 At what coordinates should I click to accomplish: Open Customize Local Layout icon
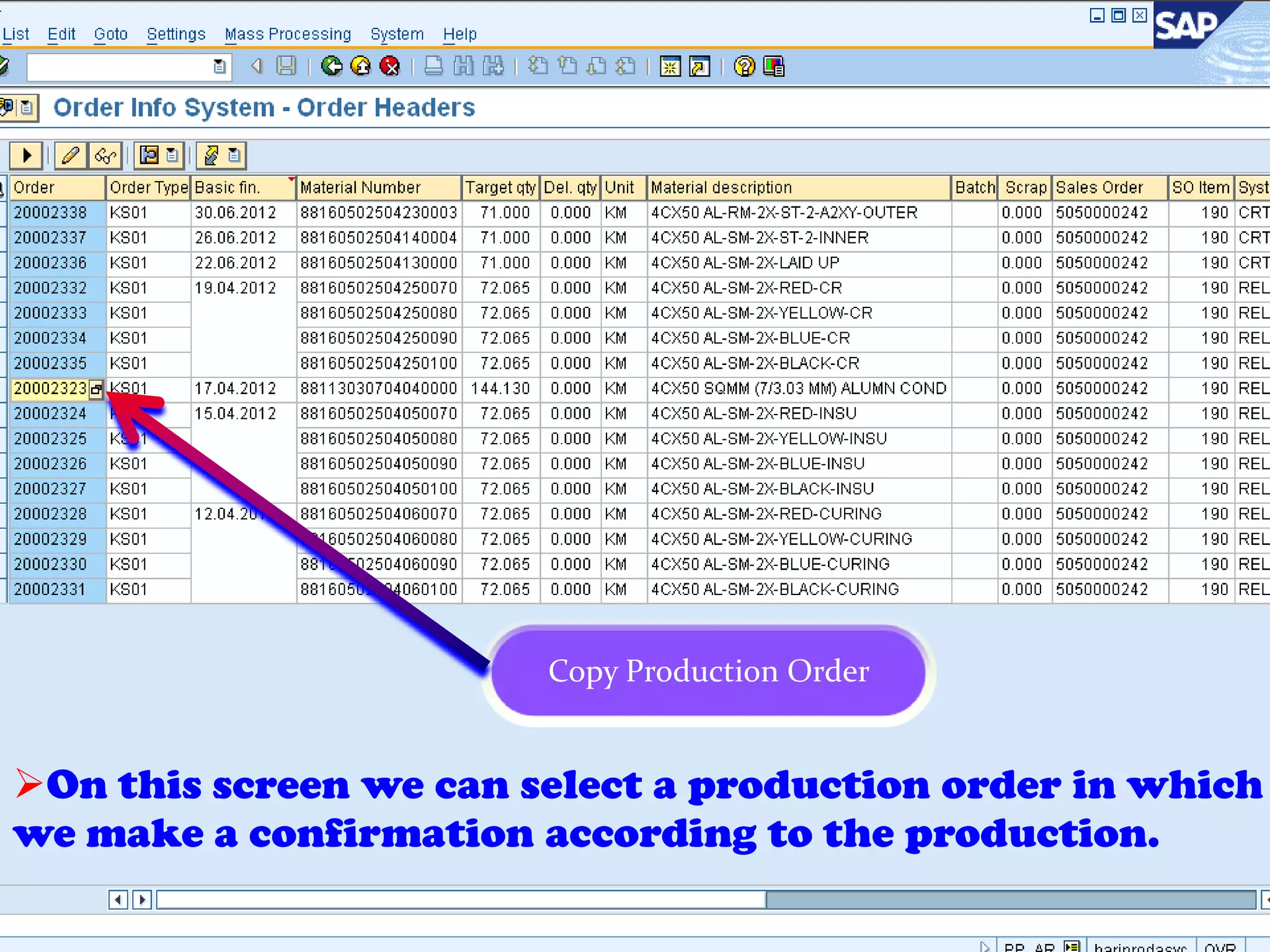(774, 66)
